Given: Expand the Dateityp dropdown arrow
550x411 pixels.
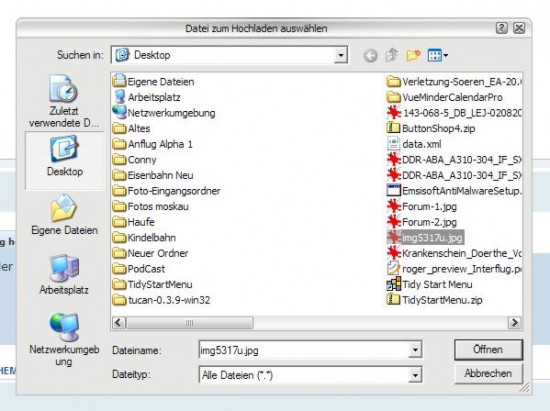Looking at the screenshot, I should click(415, 375).
